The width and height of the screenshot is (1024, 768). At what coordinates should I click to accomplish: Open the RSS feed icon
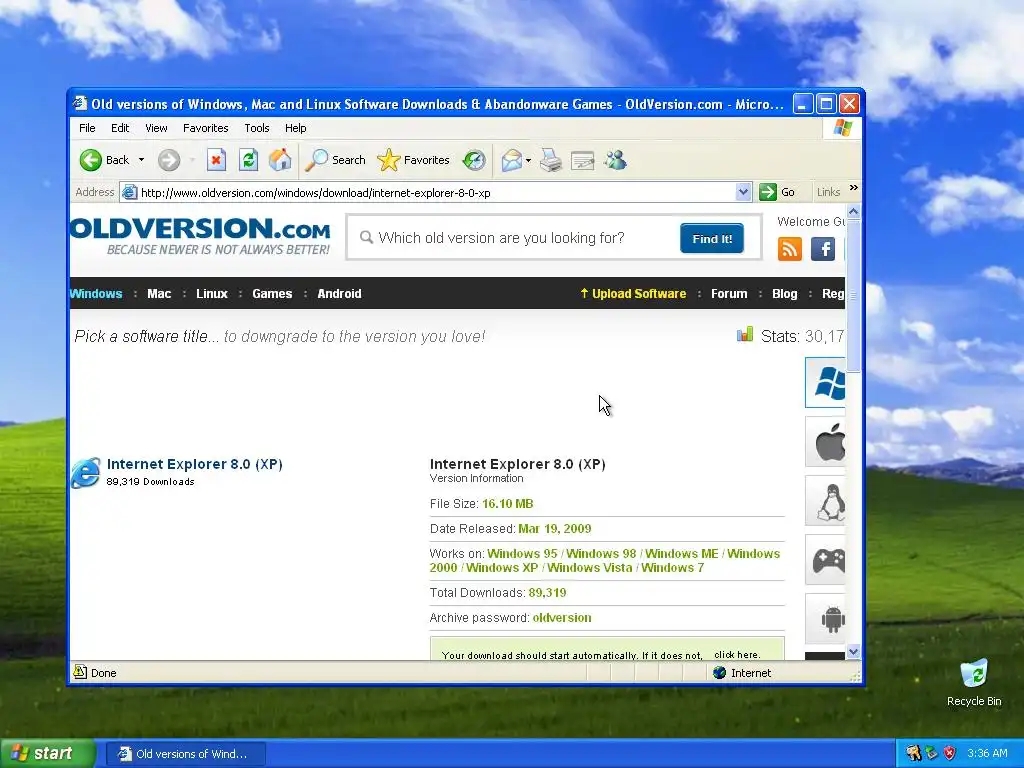click(790, 249)
